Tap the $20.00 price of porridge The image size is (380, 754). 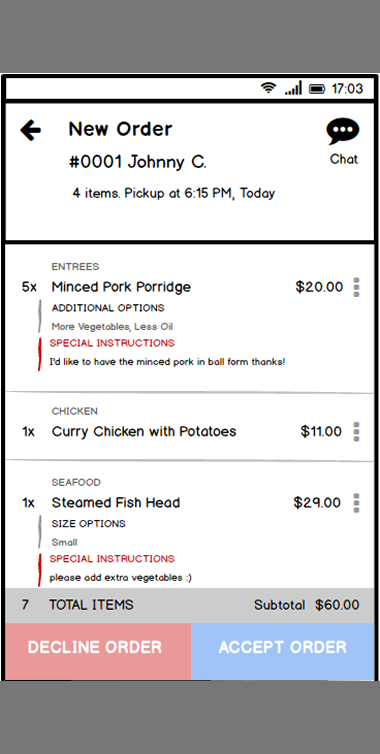pyautogui.click(x=319, y=287)
